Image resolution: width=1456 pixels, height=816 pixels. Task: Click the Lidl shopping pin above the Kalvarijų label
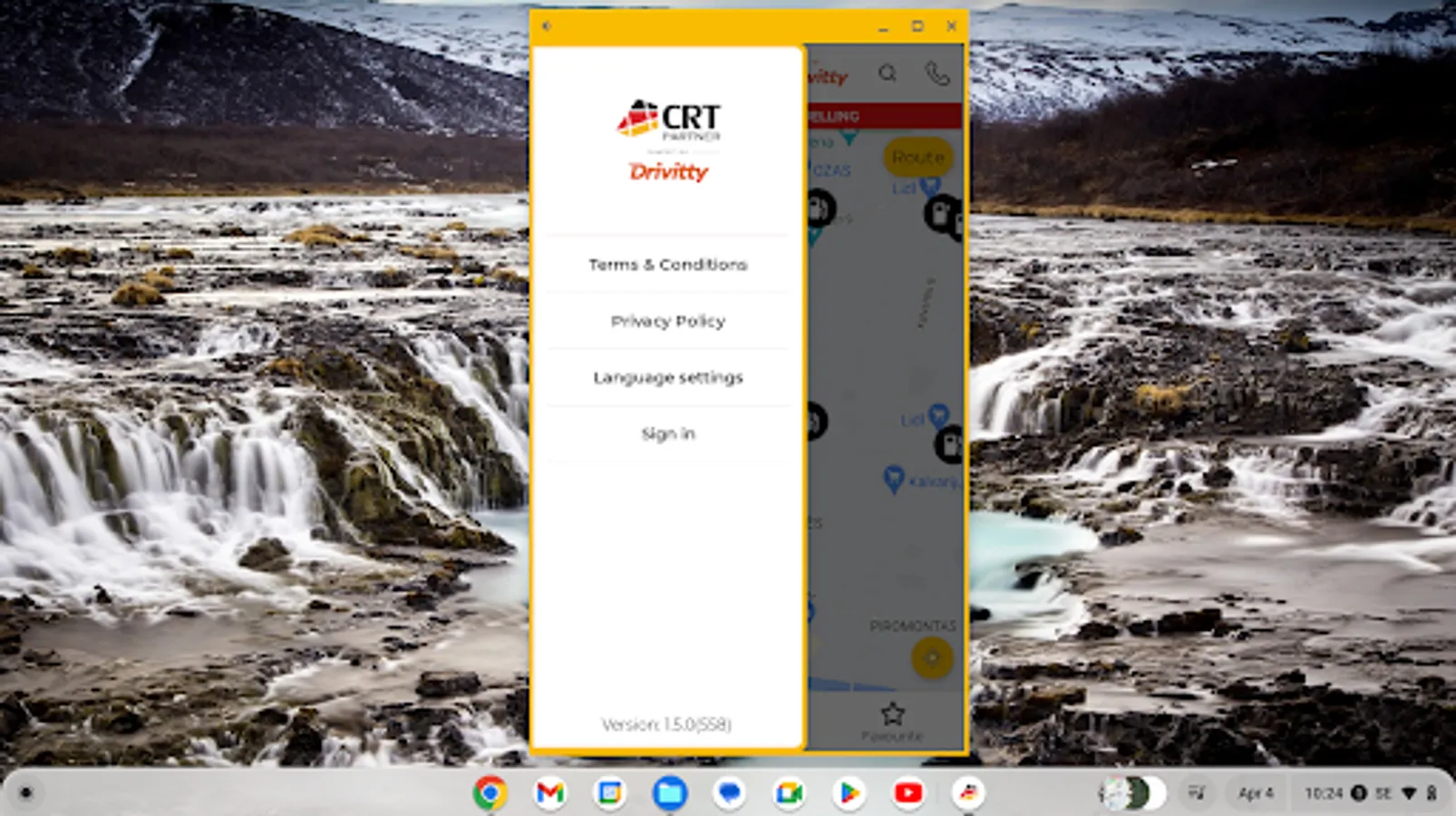[x=938, y=415]
